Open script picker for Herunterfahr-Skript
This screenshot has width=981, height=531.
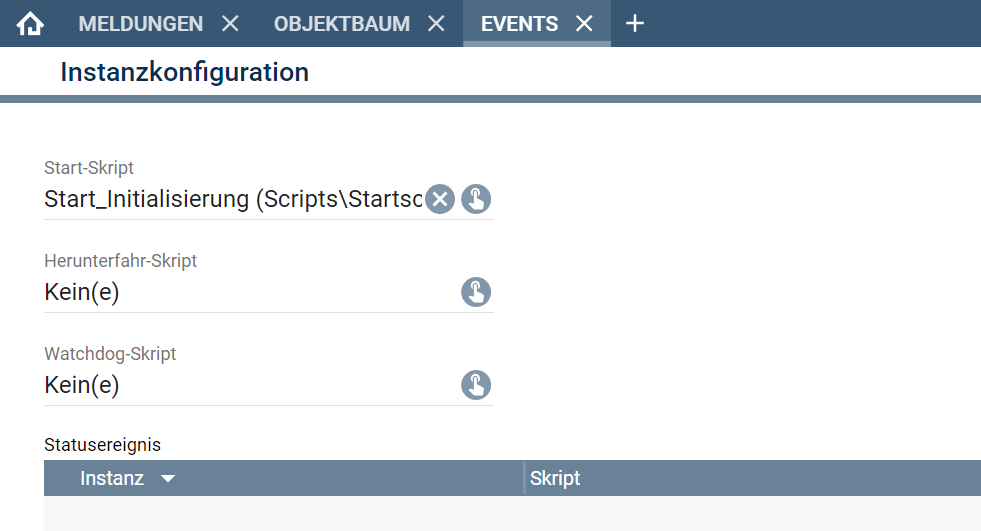476,292
